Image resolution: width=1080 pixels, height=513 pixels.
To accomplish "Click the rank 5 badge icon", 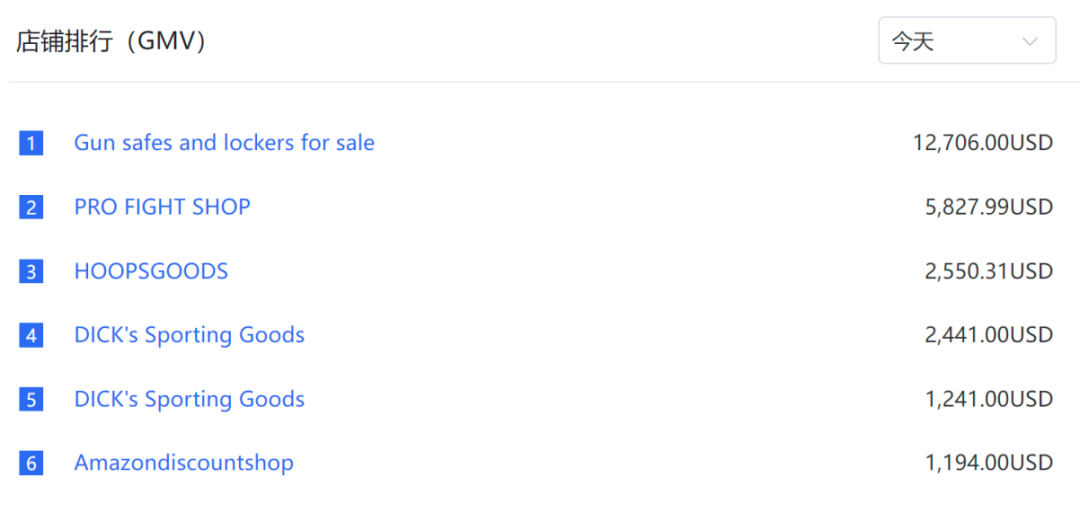I will click(x=31, y=399).
